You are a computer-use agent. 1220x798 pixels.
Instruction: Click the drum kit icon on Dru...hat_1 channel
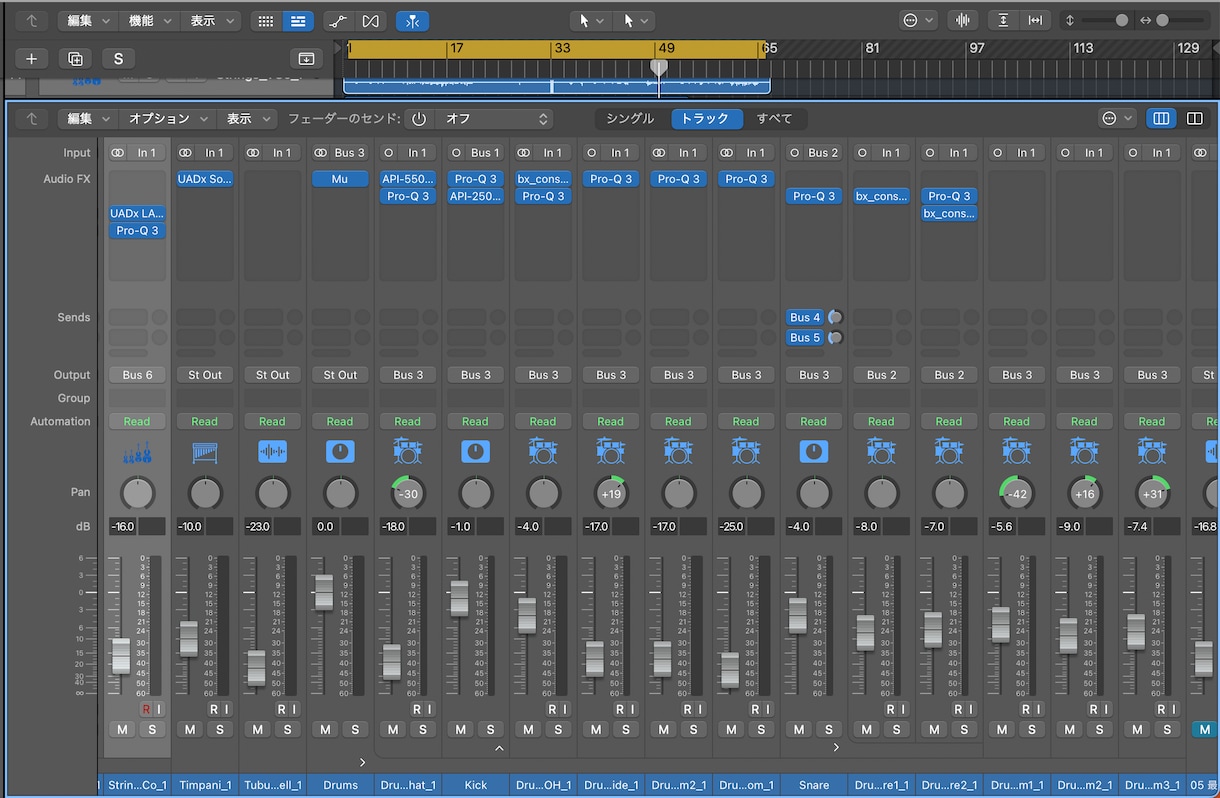407,452
